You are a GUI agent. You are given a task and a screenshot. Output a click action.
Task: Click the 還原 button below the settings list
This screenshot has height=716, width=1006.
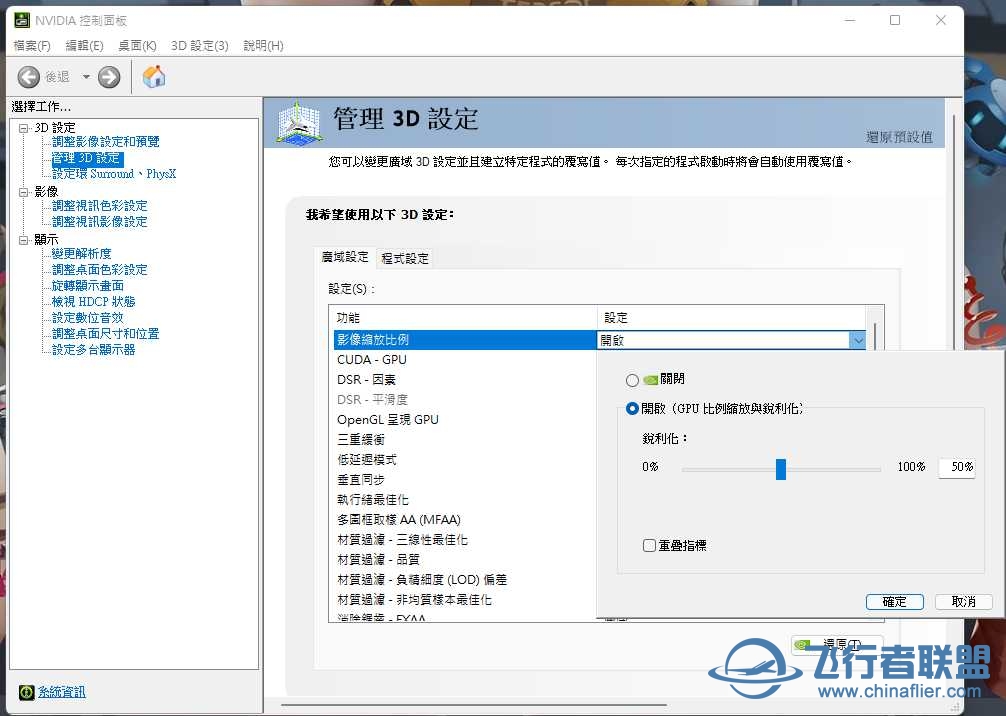(837, 644)
